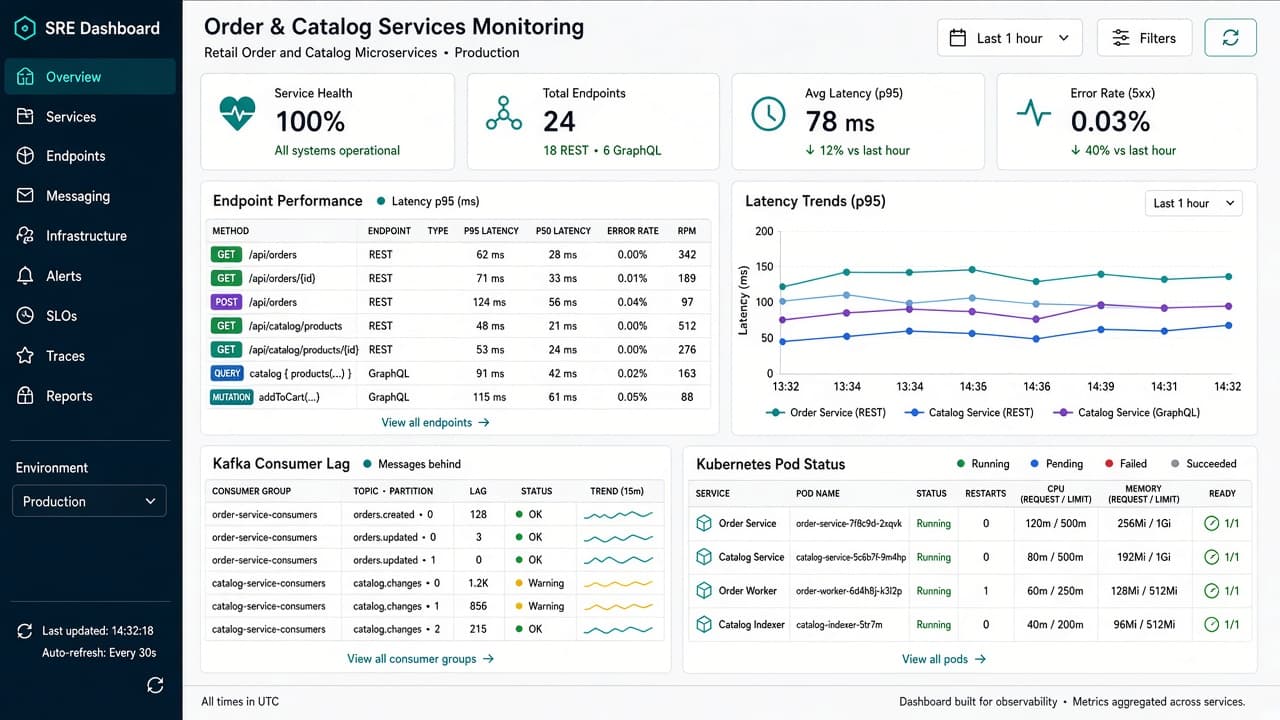
Task: Click the refresh icon at sidebar bottom
Action: 155,685
